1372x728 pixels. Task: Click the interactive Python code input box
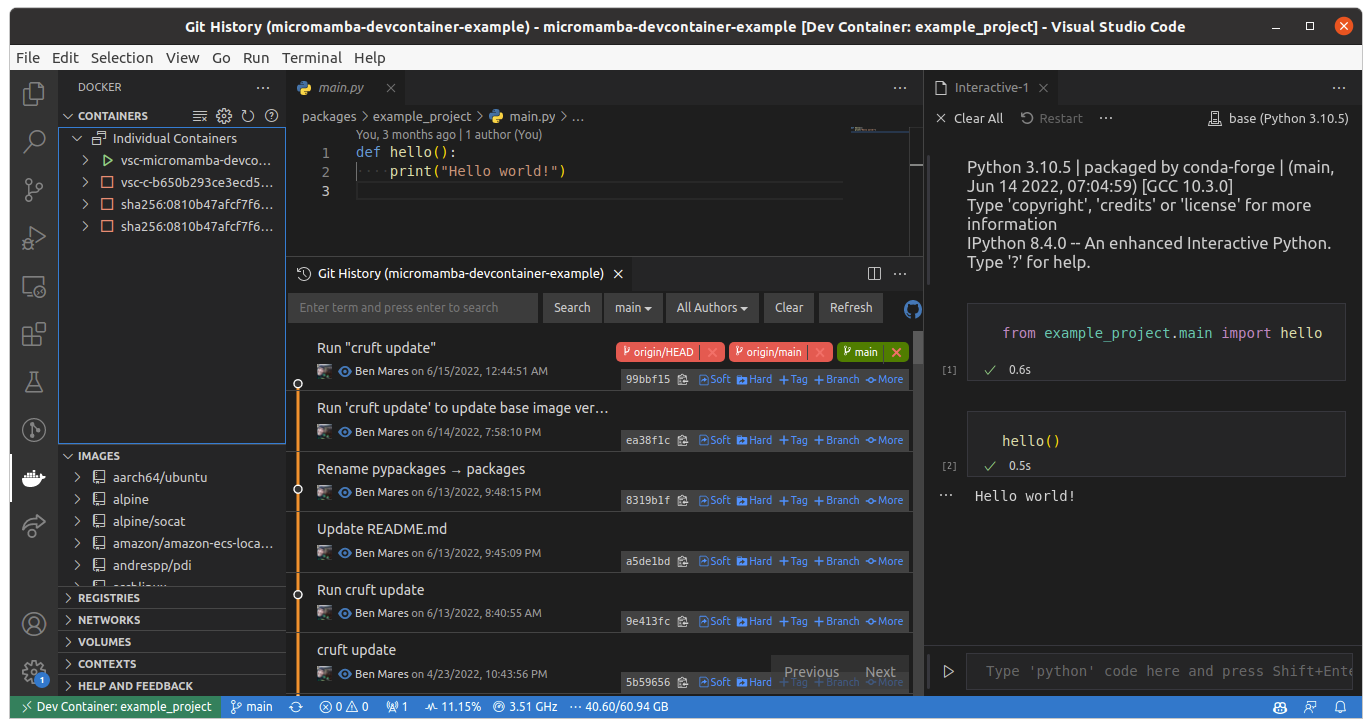coord(1160,671)
